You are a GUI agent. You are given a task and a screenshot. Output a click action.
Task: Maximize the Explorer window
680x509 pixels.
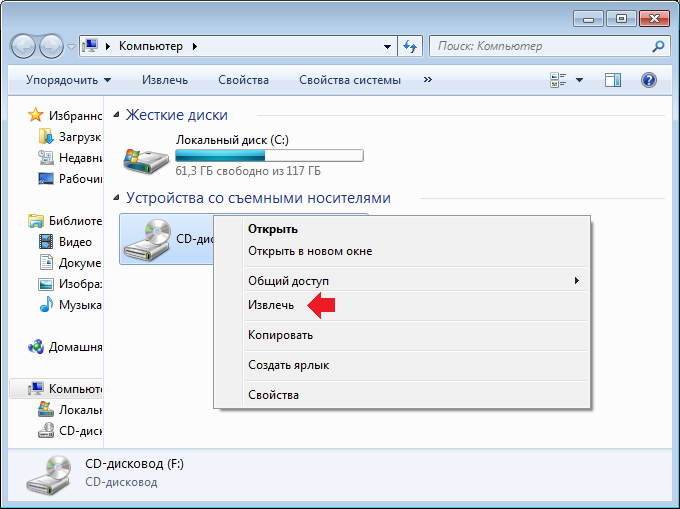[621, 19]
